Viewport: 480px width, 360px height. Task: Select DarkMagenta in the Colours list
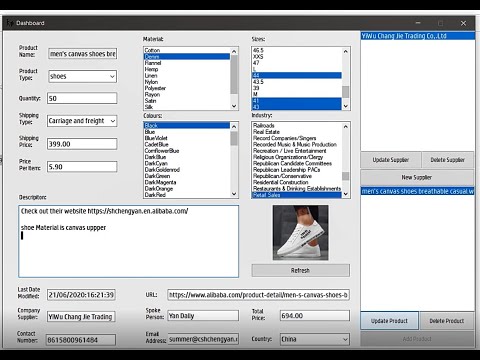coord(187,183)
